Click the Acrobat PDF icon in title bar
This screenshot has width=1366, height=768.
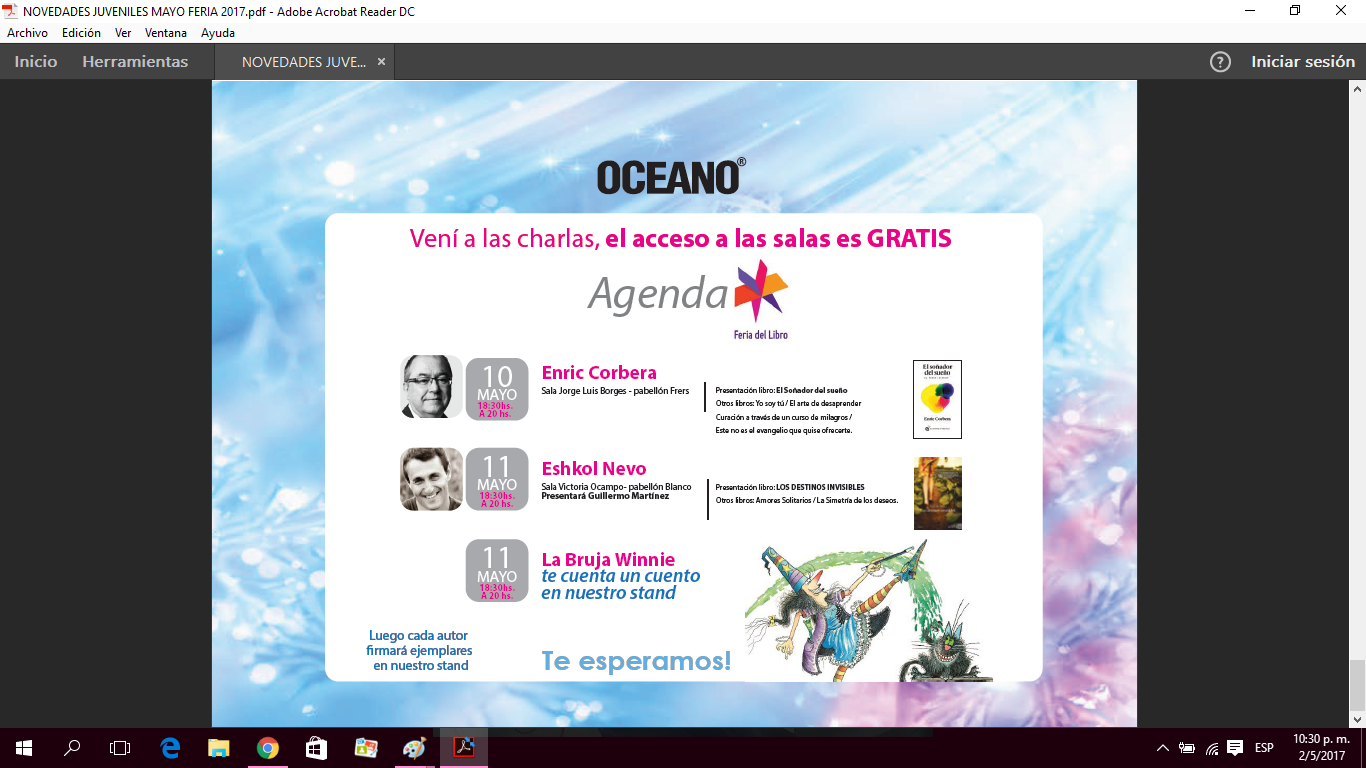point(10,11)
